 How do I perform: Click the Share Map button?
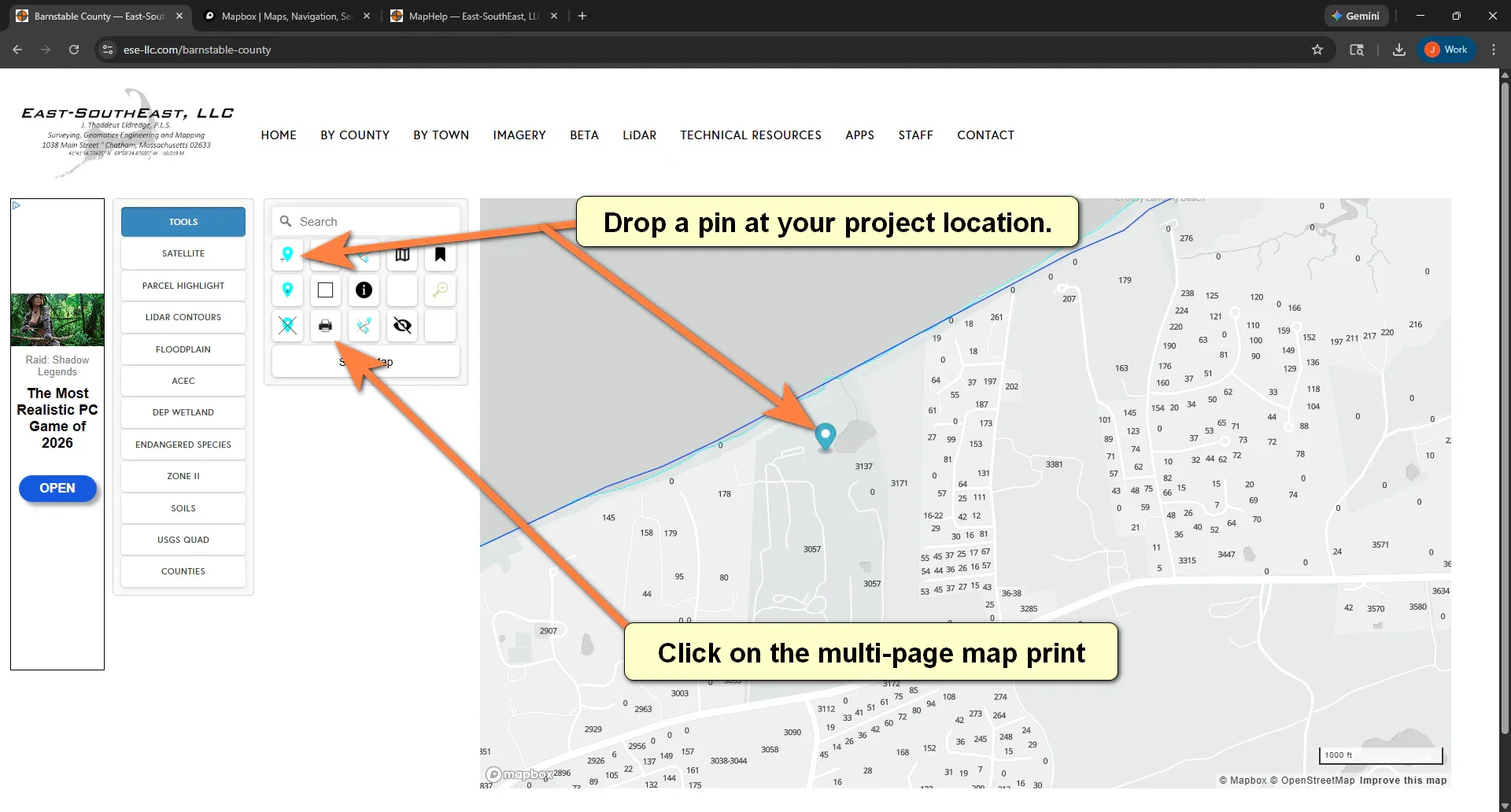pos(365,361)
